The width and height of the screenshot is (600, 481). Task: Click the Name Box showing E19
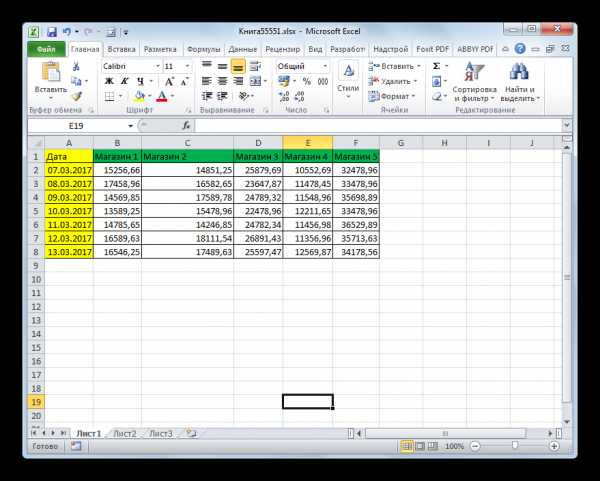[76, 126]
